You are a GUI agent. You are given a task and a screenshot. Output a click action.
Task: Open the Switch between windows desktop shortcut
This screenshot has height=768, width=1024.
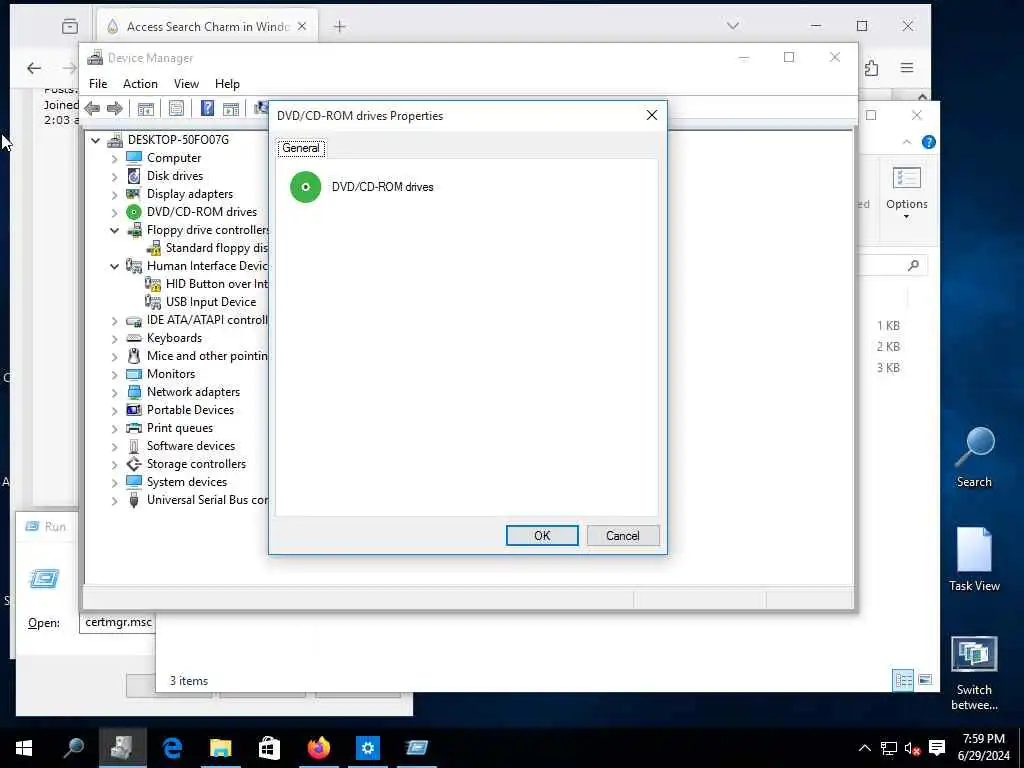tap(974, 673)
